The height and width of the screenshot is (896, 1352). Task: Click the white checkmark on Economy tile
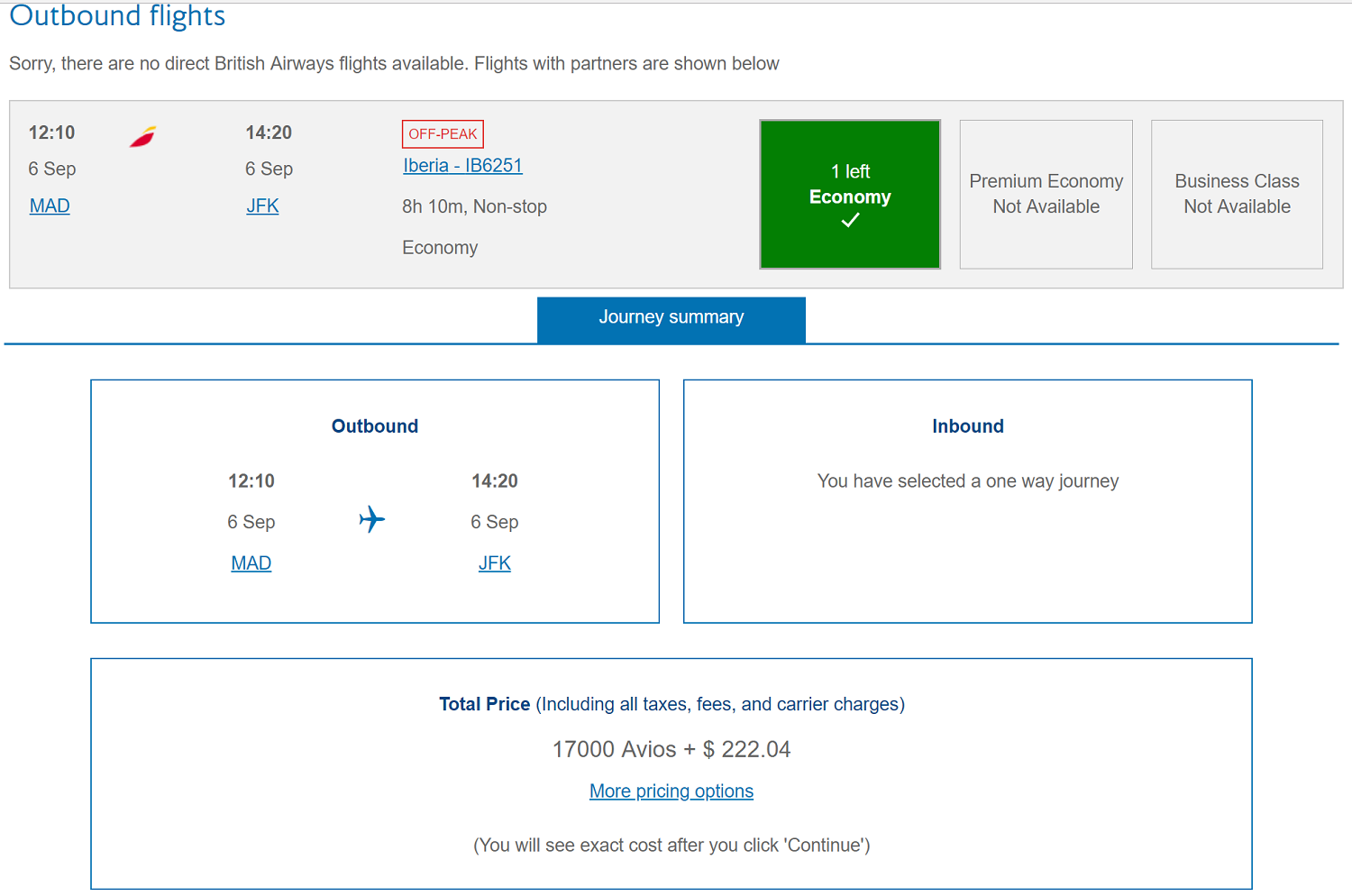(850, 221)
